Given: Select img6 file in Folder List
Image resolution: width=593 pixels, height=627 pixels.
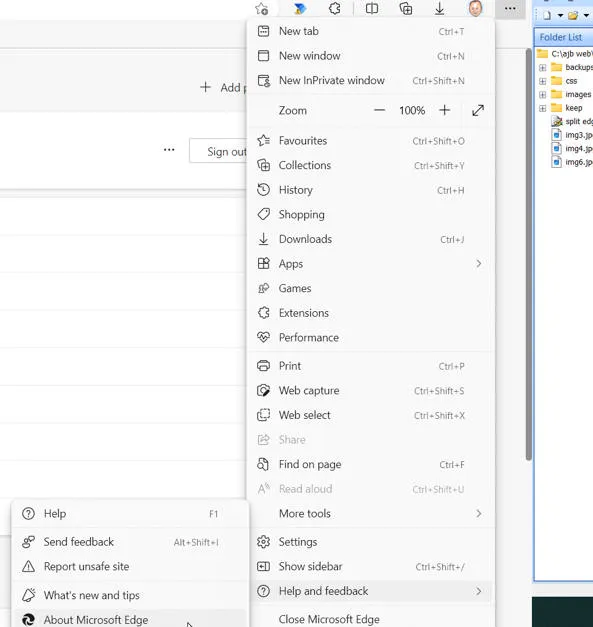Looking at the screenshot, I should pyautogui.click(x=572, y=162).
